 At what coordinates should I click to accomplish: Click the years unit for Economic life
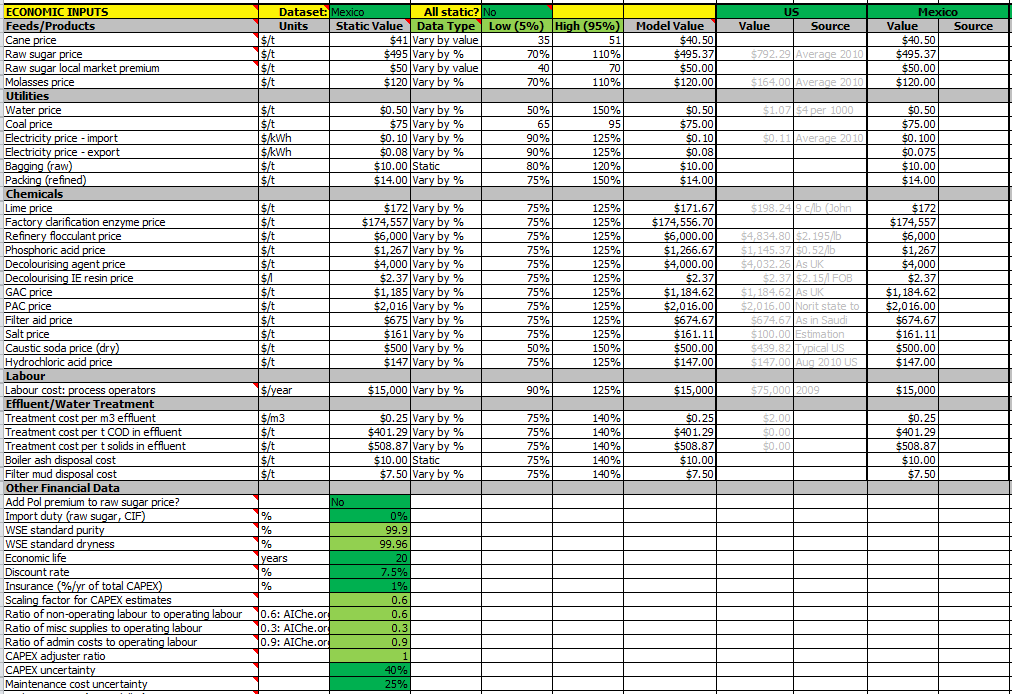(x=294, y=558)
